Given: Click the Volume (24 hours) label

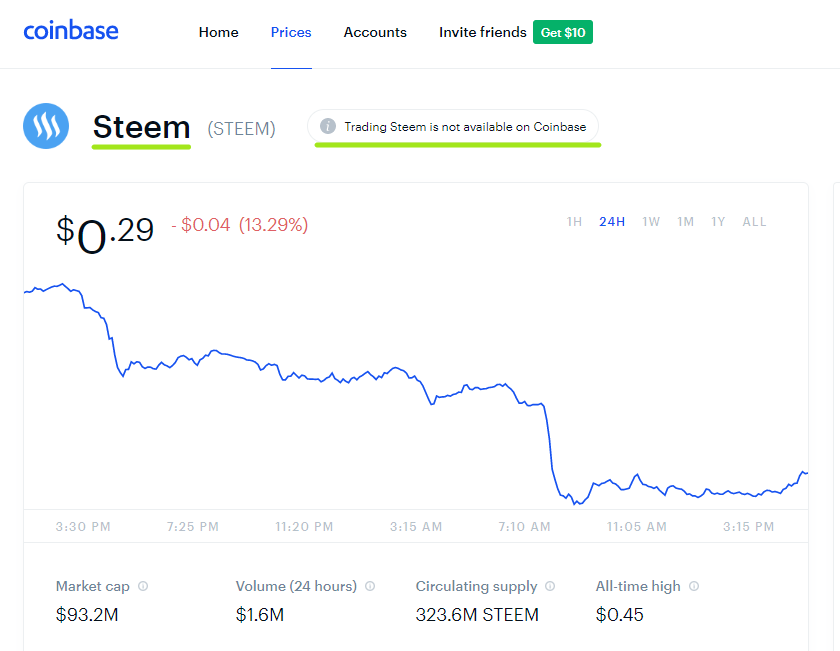Looking at the screenshot, I should pyautogui.click(x=296, y=586).
